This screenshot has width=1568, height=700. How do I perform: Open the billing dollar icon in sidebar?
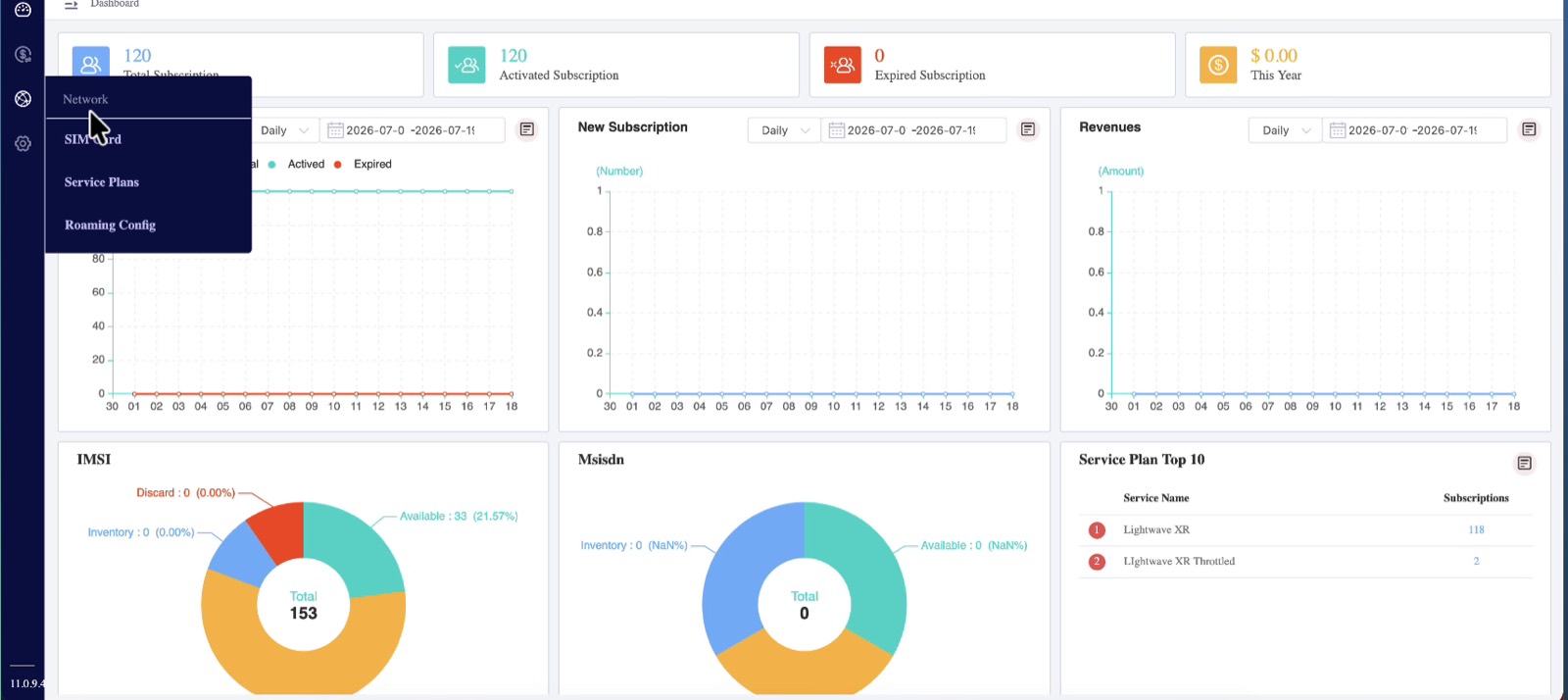[23, 54]
